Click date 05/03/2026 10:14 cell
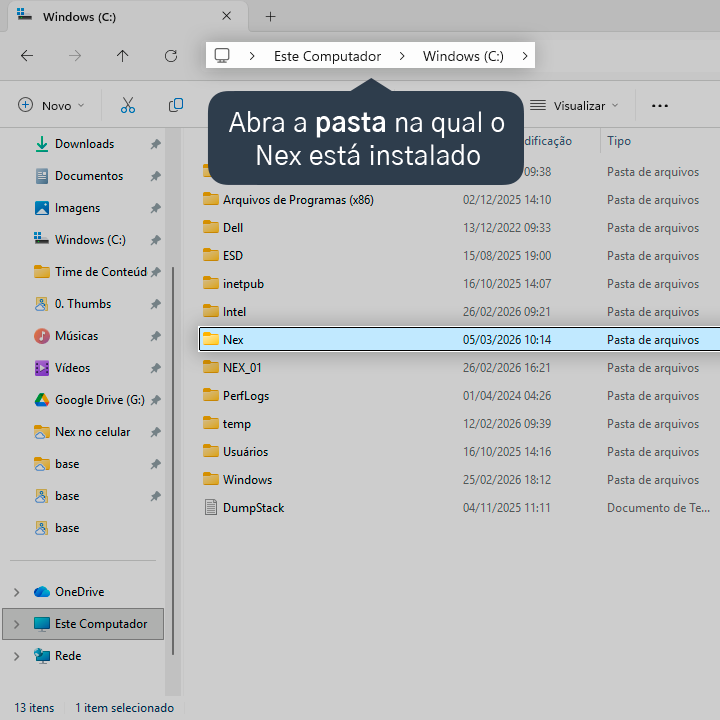720x720 pixels. pyautogui.click(x=506, y=340)
